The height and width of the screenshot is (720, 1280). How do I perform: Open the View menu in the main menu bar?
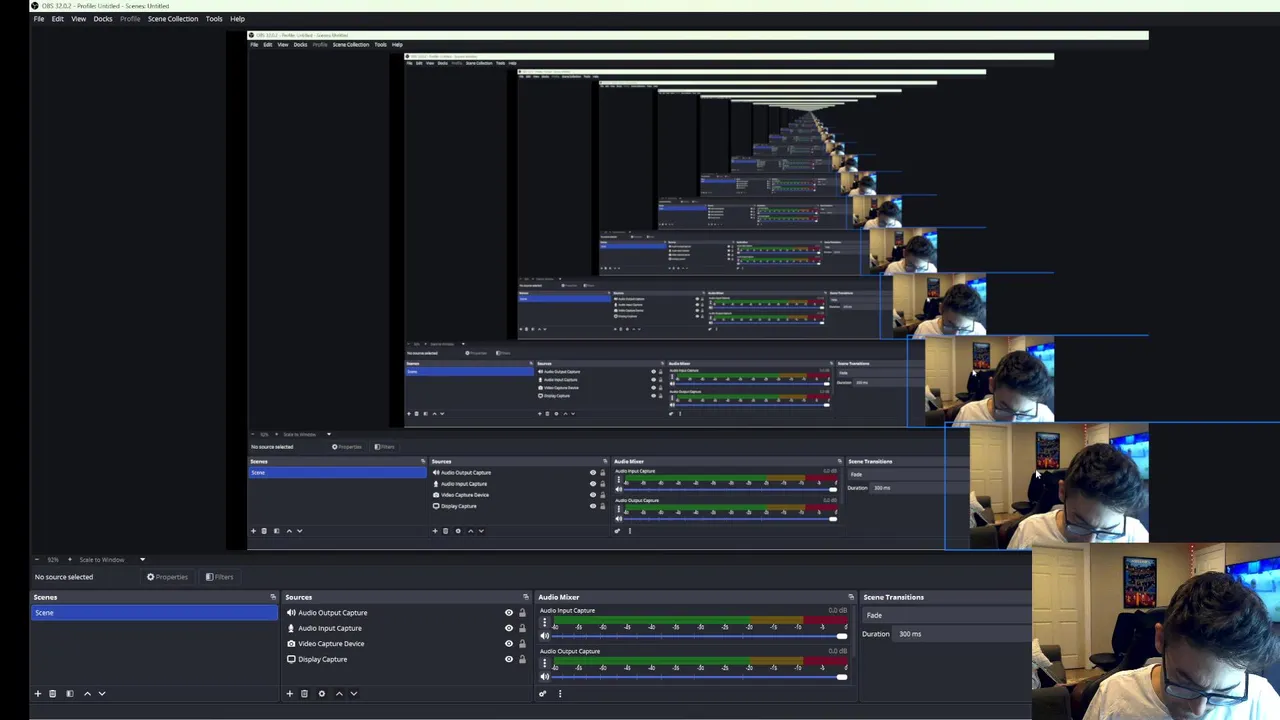coord(78,19)
